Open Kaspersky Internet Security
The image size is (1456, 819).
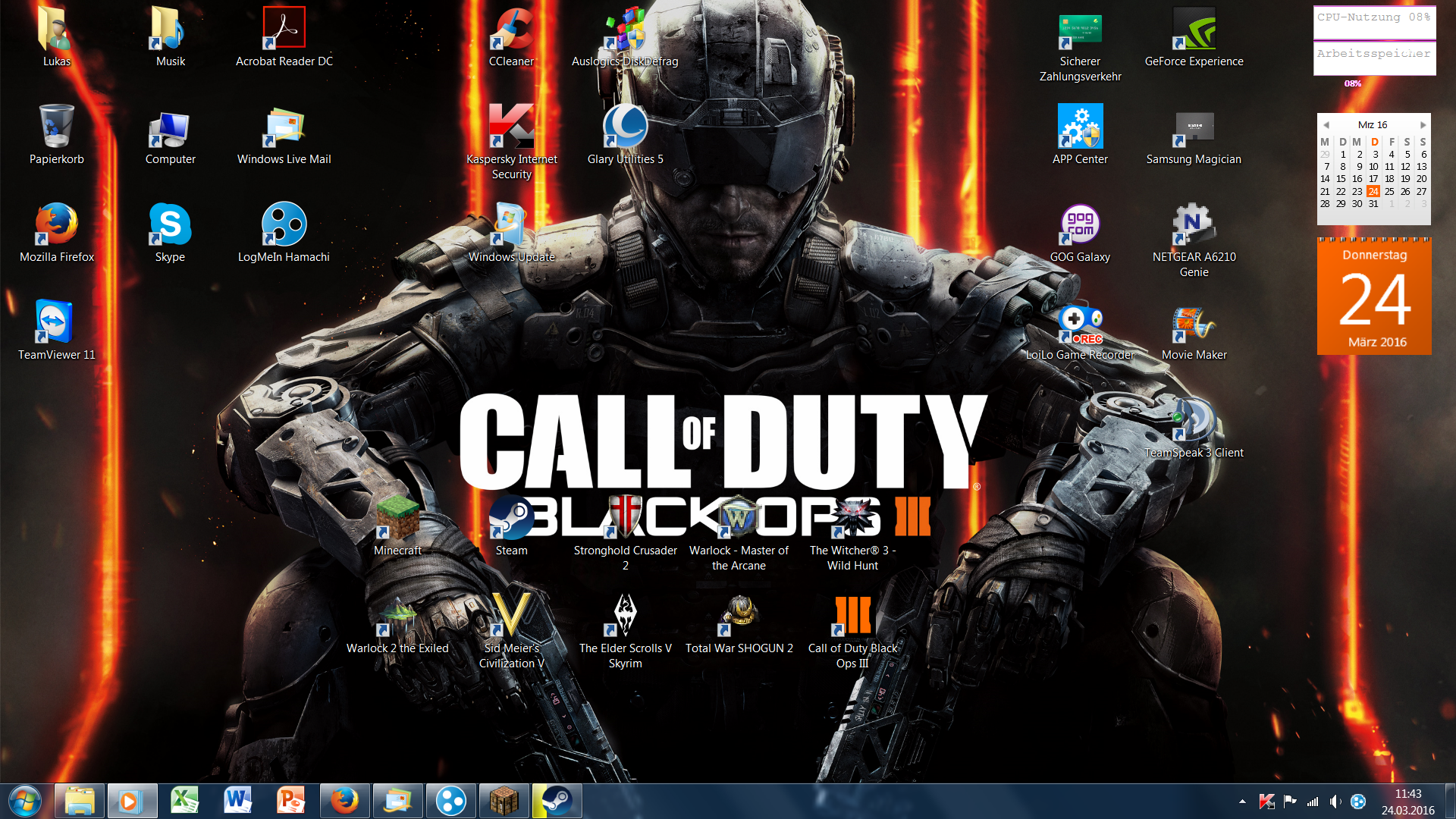click(511, 142)
